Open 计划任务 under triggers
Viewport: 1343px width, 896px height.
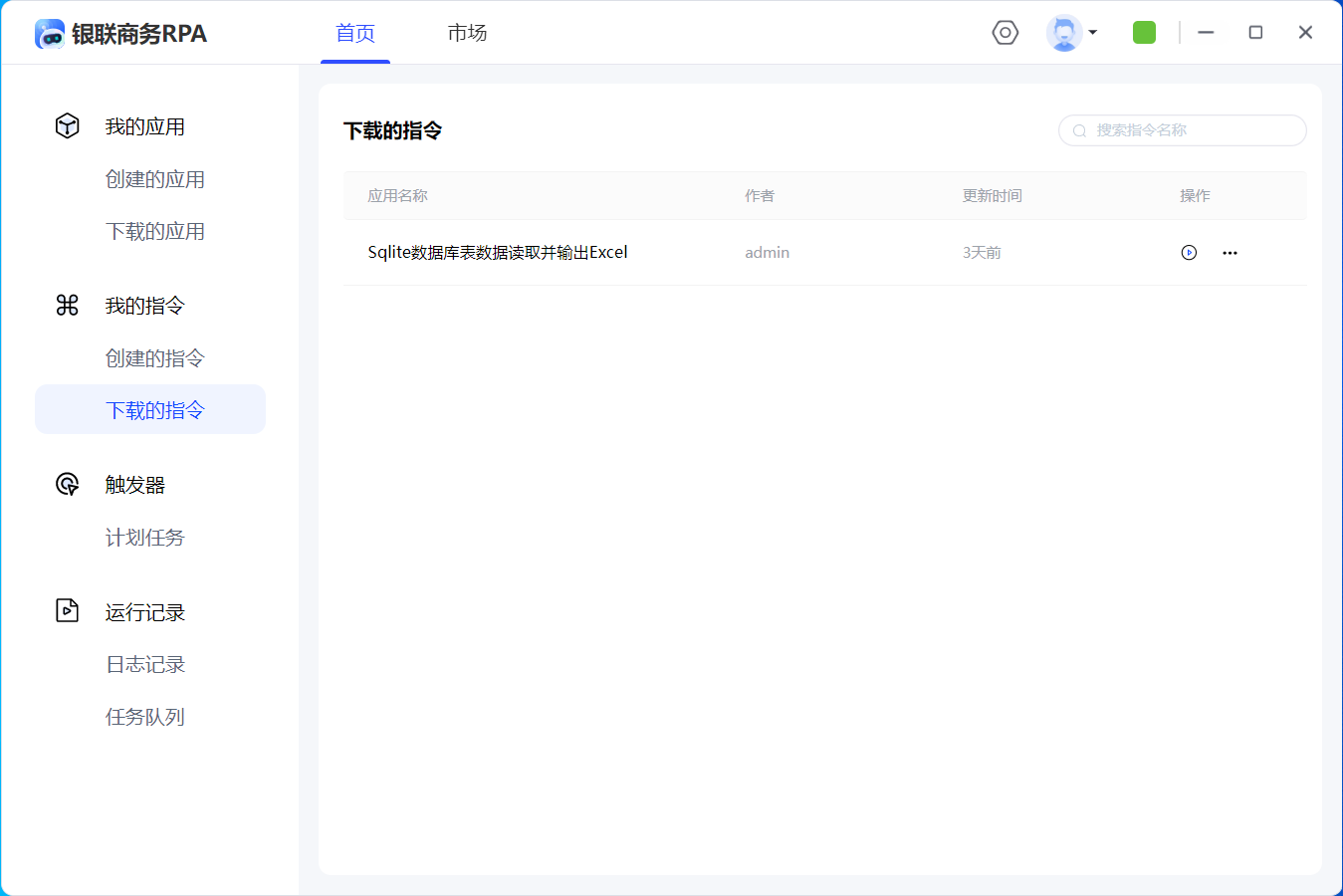pyautogui.click(x=145, y=538)
